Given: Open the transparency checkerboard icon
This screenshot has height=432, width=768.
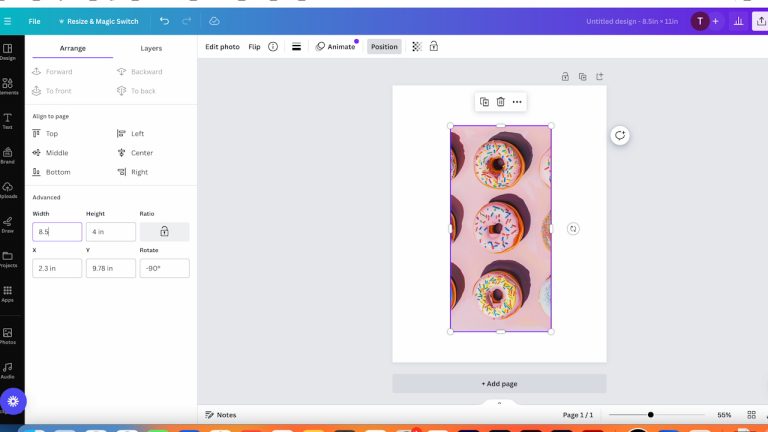Looking at the screenshot, I should [x=417, y=47].
